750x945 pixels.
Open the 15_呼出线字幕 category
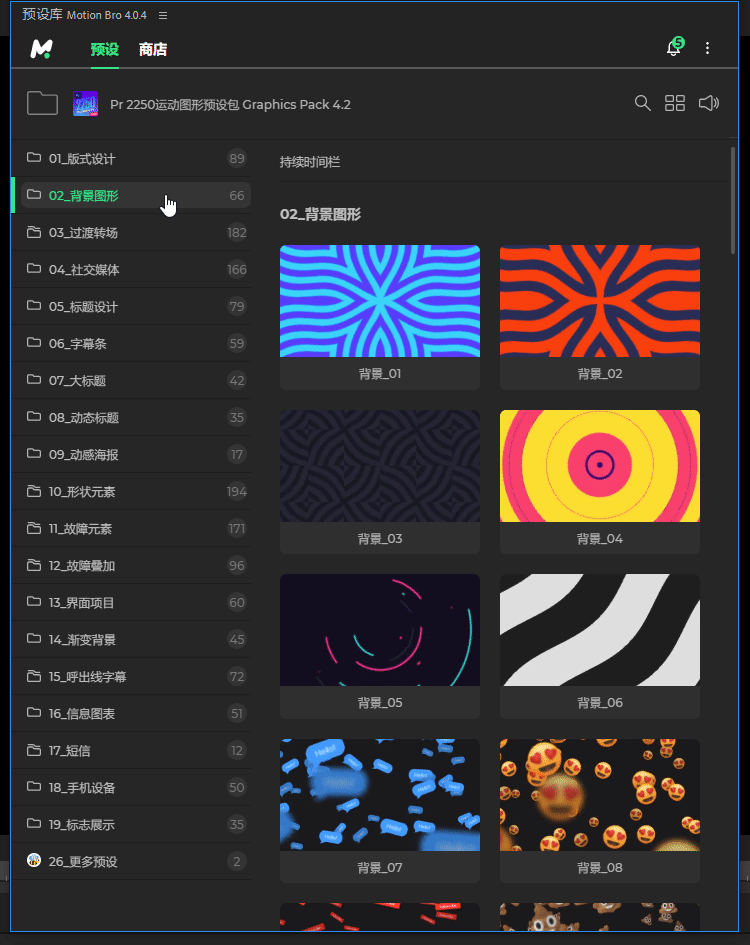tap(136, 677)
